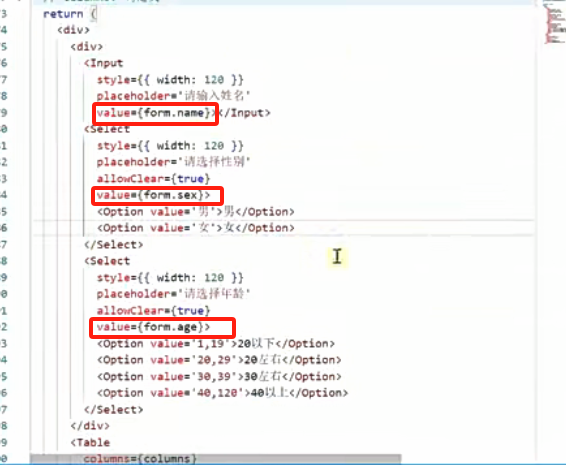Viewport: 566px width, 465px height.
Task: Click the Option line with value '30,39'
Action: pos(219,377)
